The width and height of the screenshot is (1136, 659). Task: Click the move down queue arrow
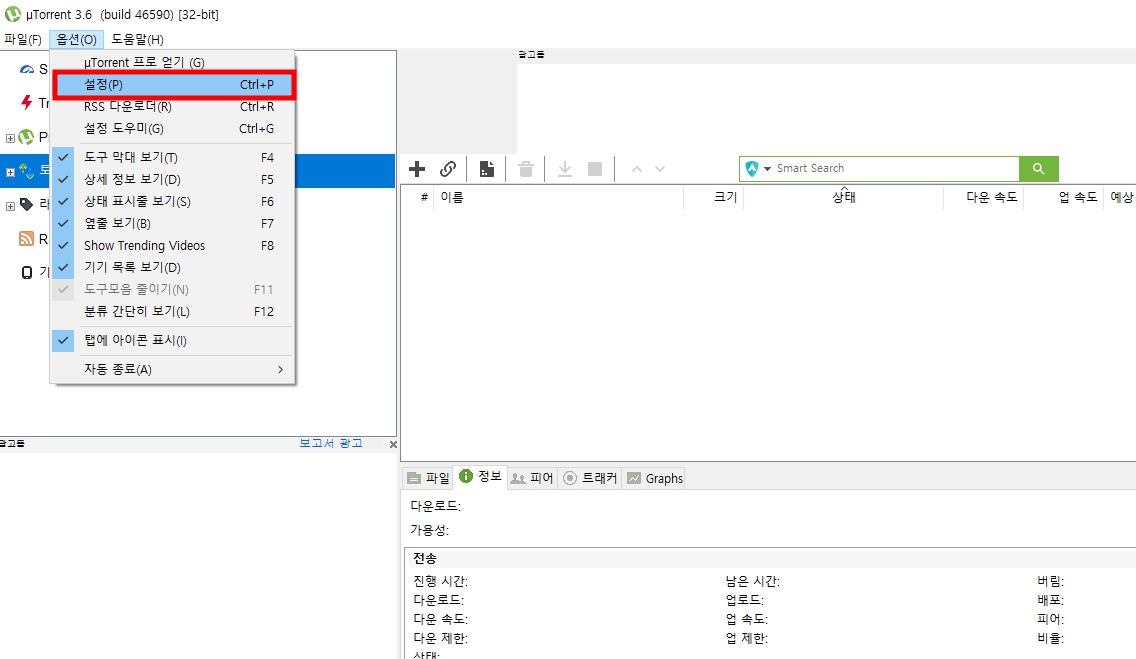(660, 169)
